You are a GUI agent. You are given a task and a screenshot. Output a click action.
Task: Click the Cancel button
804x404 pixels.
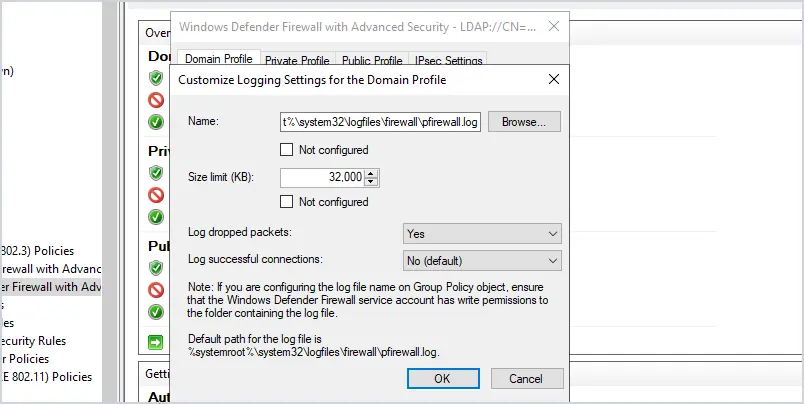(x=527, y=378)
